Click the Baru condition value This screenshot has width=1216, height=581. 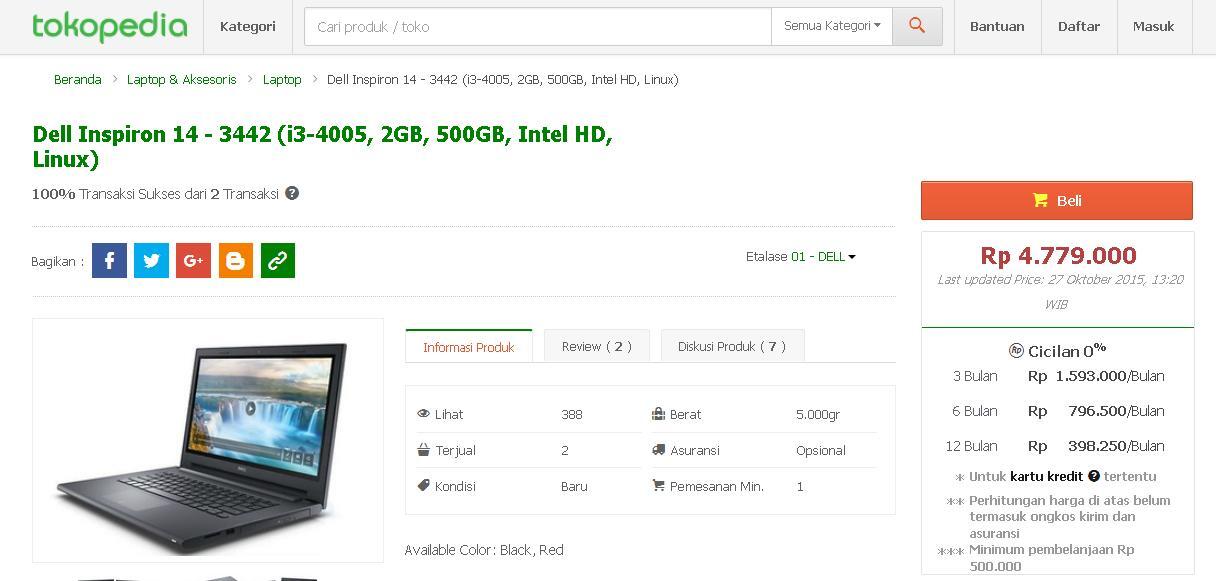coord(574,486)
